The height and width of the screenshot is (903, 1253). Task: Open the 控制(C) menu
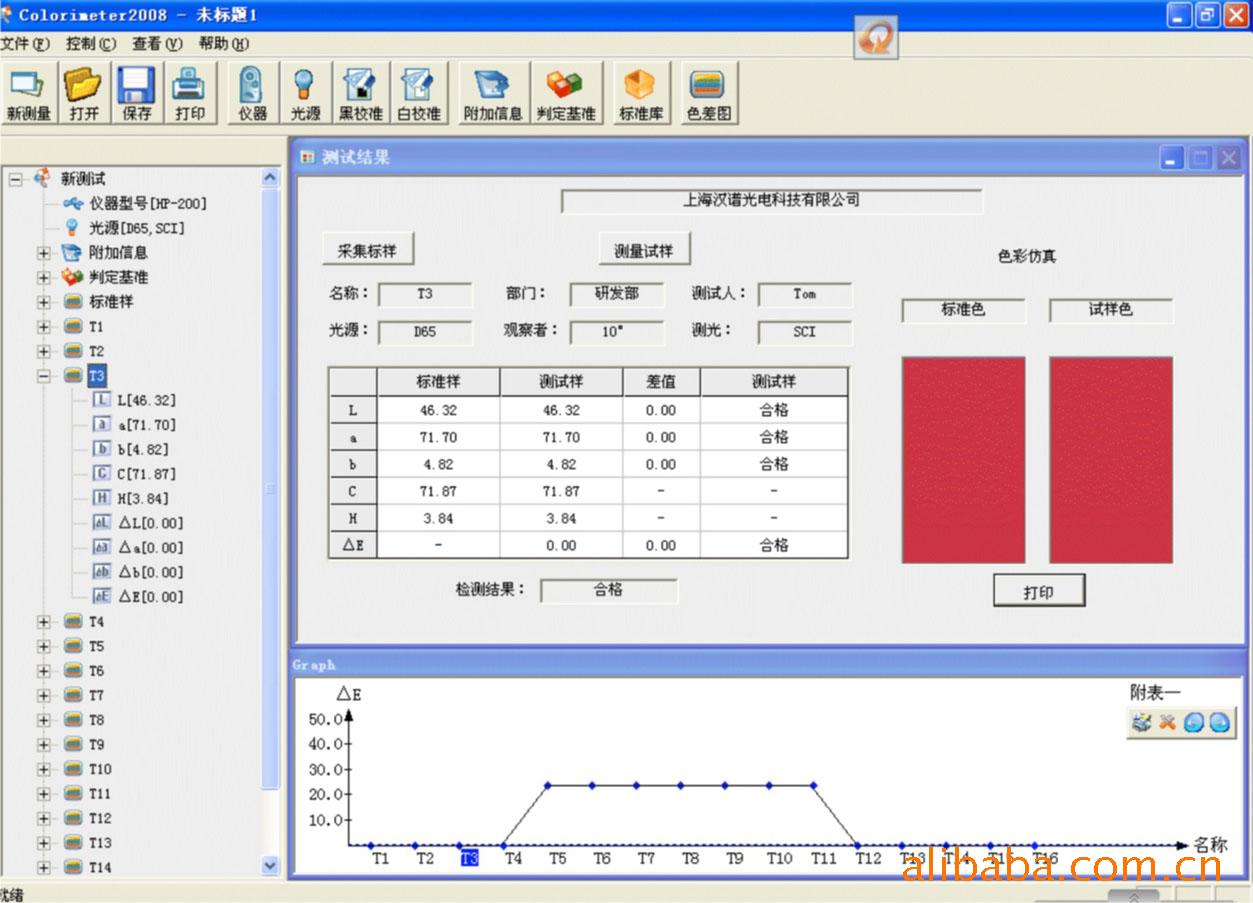(91, 44)
